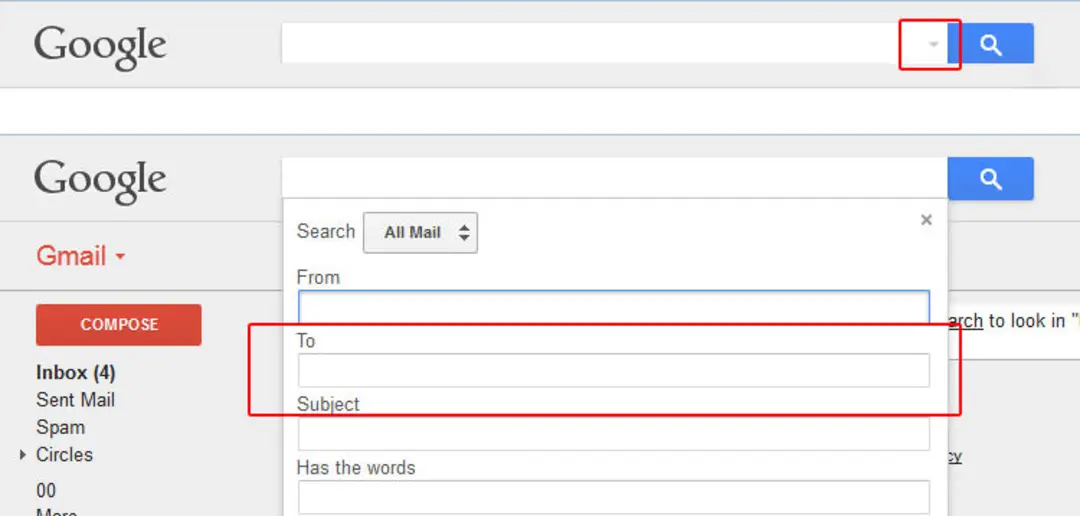Open search options arrow in upper search bar
Image resolution: width=1080 pixels, height=516 pixels.
click(x=934, y=44)
